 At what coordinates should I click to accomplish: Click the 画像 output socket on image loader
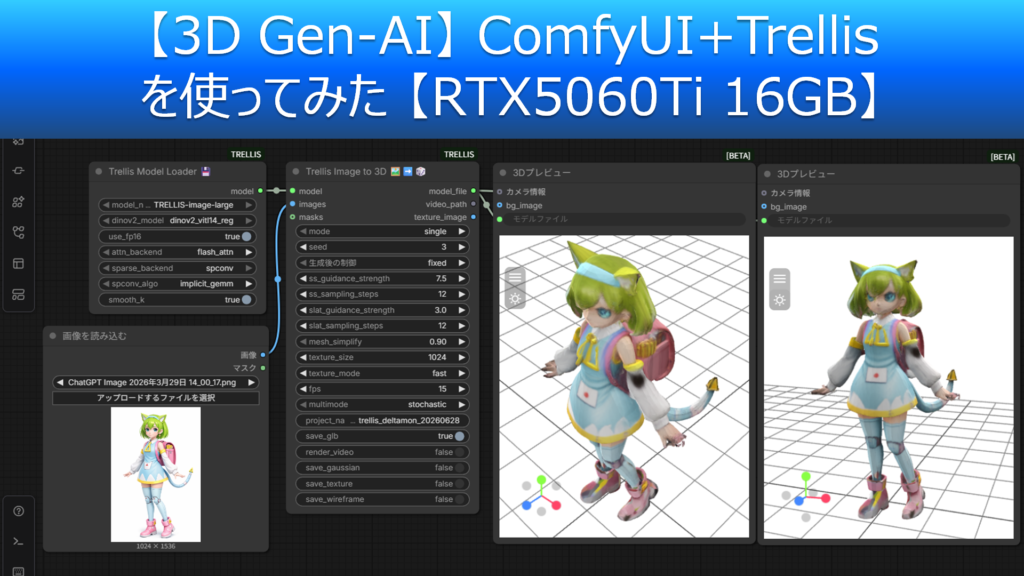point(263,355)
